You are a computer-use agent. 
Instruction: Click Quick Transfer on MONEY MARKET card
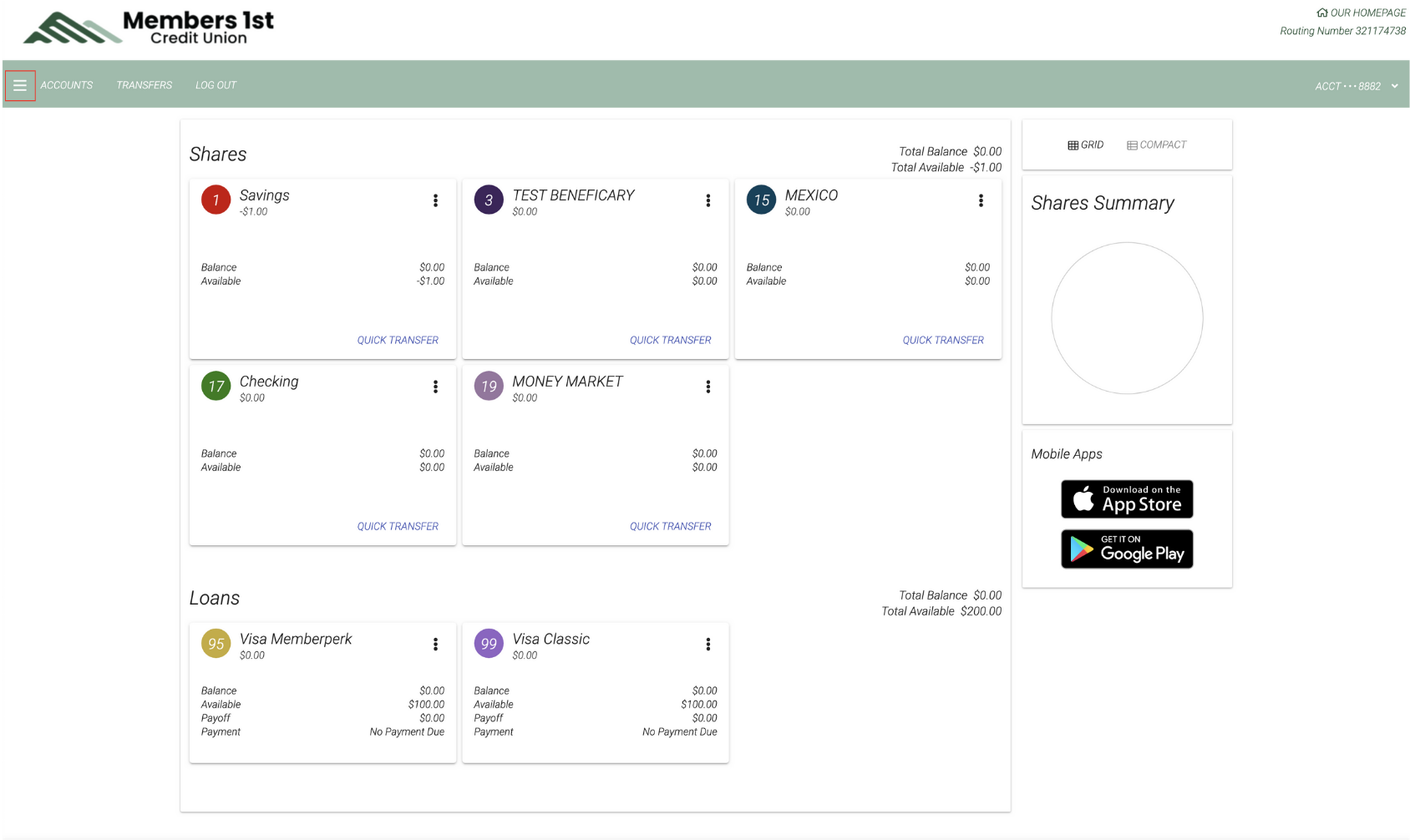670,526
